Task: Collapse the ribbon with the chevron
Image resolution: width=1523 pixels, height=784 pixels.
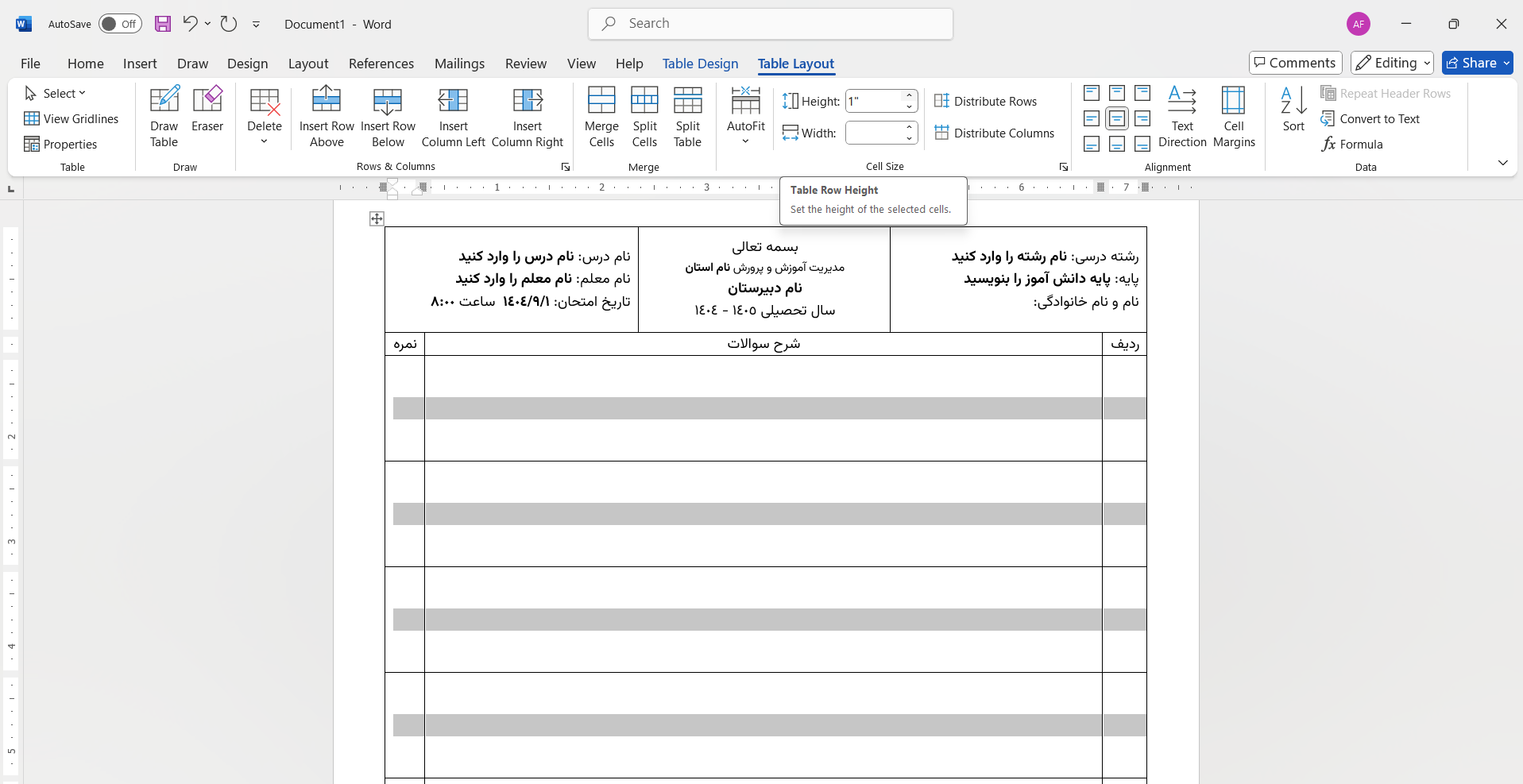Action: [1502, 163]
